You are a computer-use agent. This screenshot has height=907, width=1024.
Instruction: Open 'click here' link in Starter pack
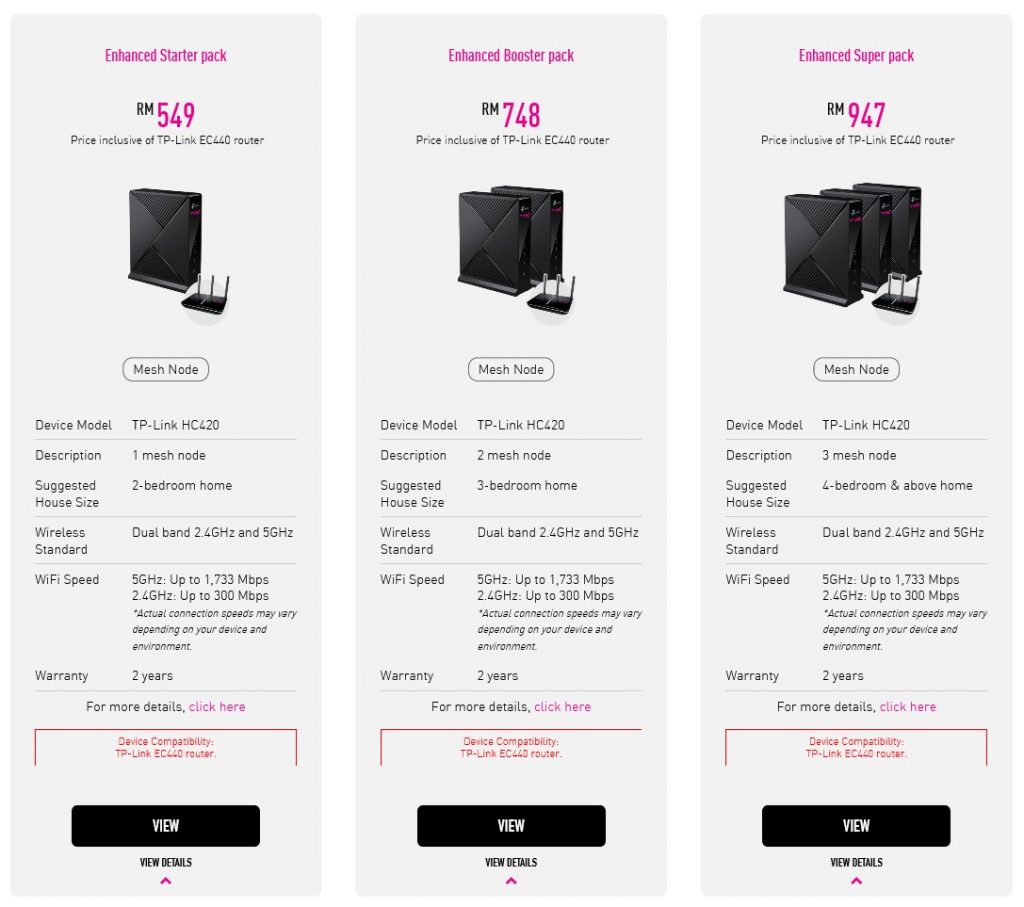click(217, 707)
